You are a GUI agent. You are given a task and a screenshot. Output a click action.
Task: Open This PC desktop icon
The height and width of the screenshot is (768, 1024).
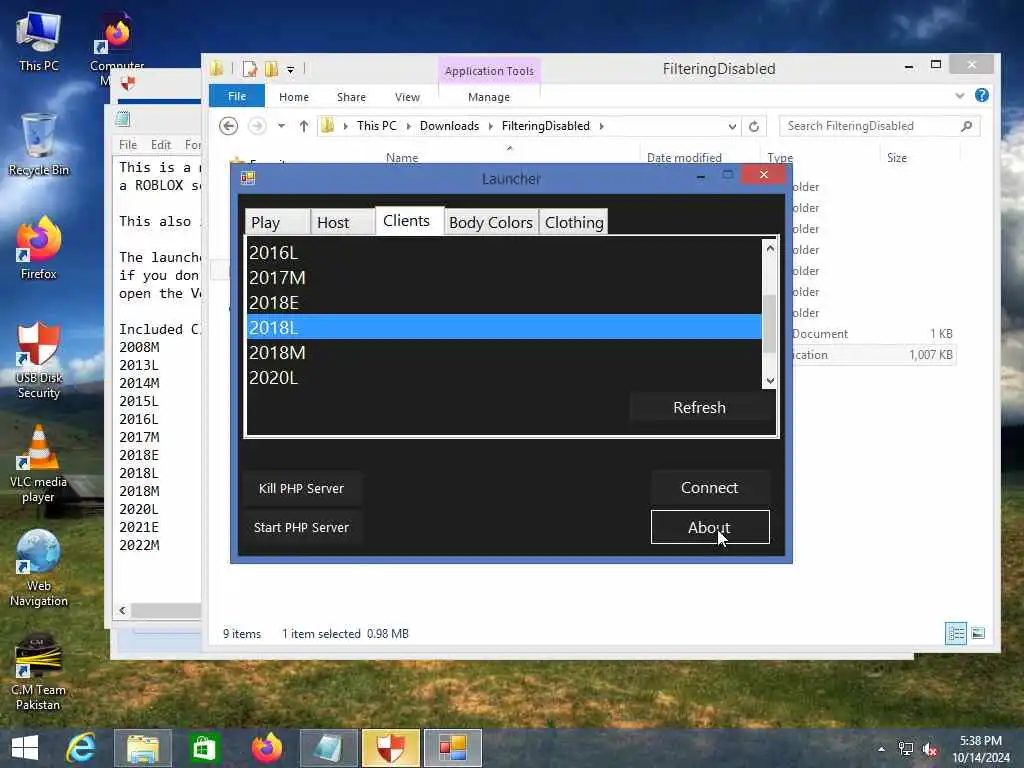point(39,41)
